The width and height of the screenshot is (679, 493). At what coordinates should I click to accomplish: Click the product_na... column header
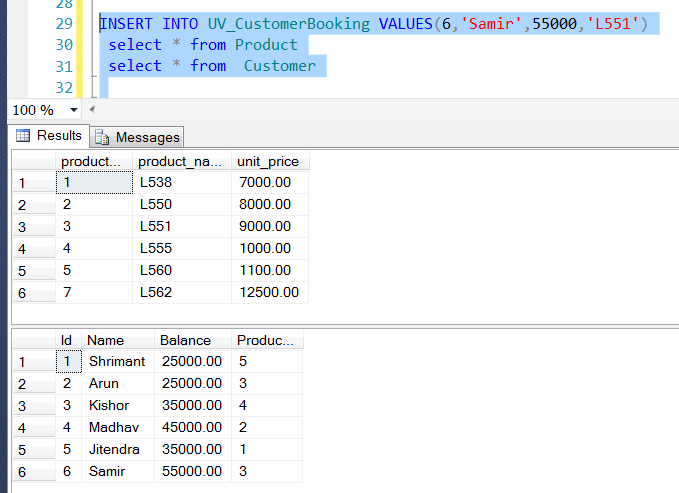pyautogui.click(x=182, y=162)
